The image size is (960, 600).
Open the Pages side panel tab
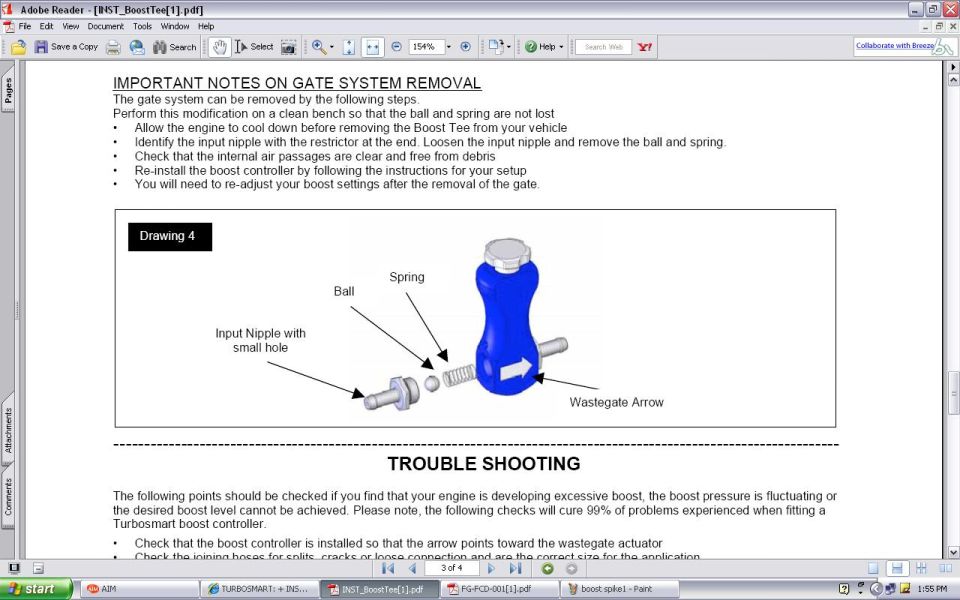pyautogui.click(x=8, y=90)
